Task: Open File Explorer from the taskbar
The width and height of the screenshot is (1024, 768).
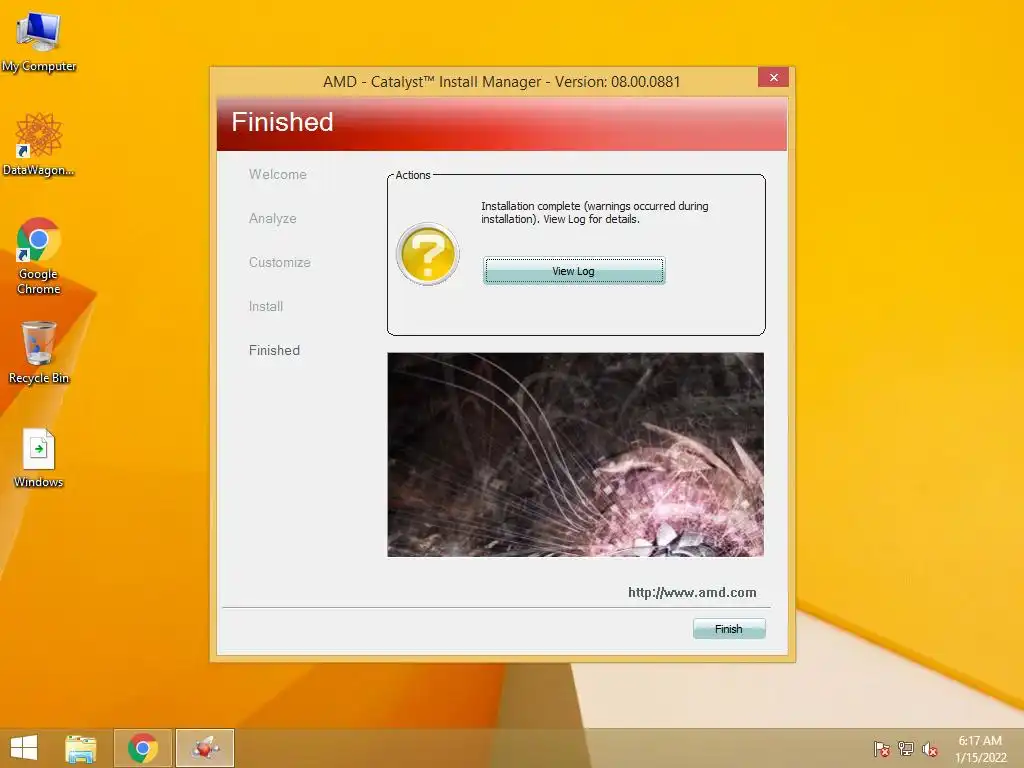Action: tap(80, 748)
